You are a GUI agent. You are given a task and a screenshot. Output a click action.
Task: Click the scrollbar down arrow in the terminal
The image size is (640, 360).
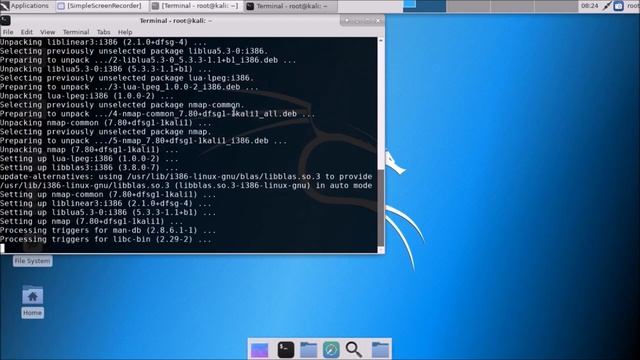[381, 249]
